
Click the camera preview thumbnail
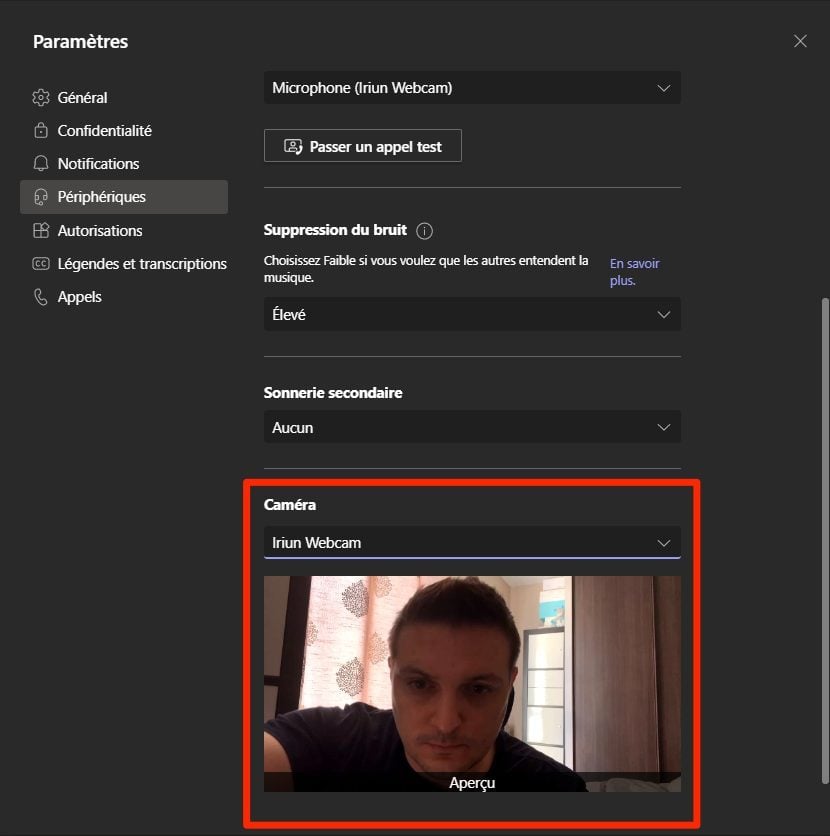point(472,684)
